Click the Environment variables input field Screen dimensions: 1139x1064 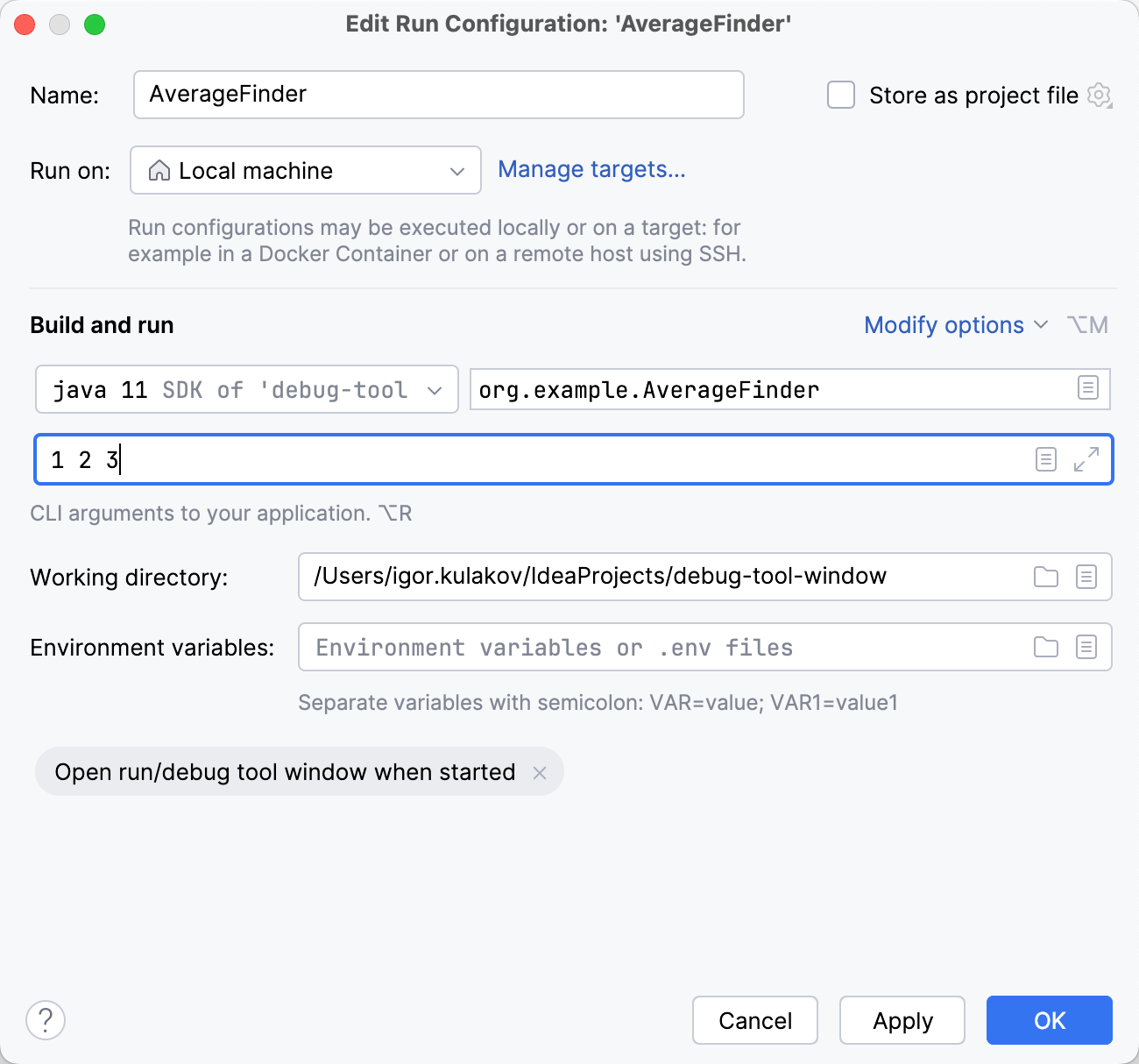613,647
